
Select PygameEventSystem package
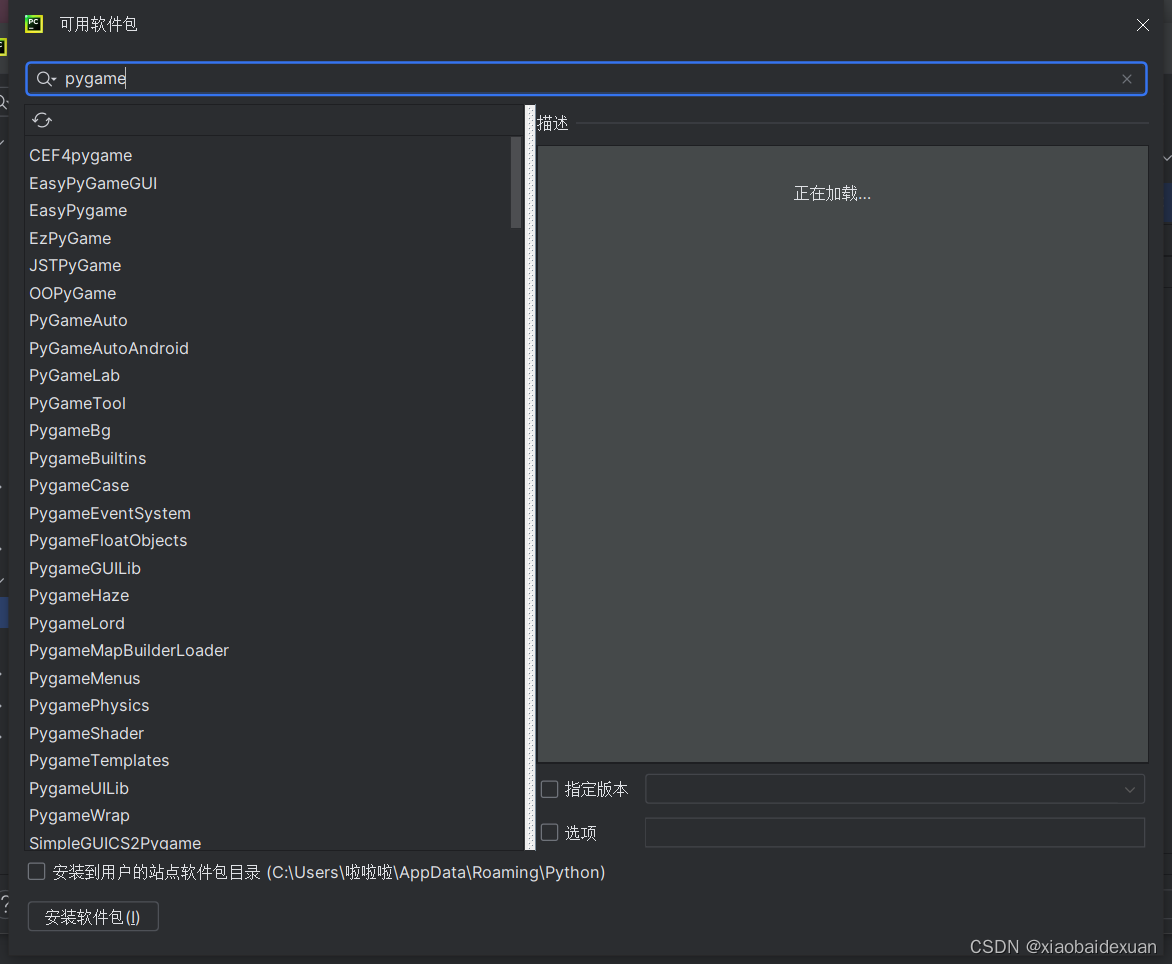click(x=110, y=513)
